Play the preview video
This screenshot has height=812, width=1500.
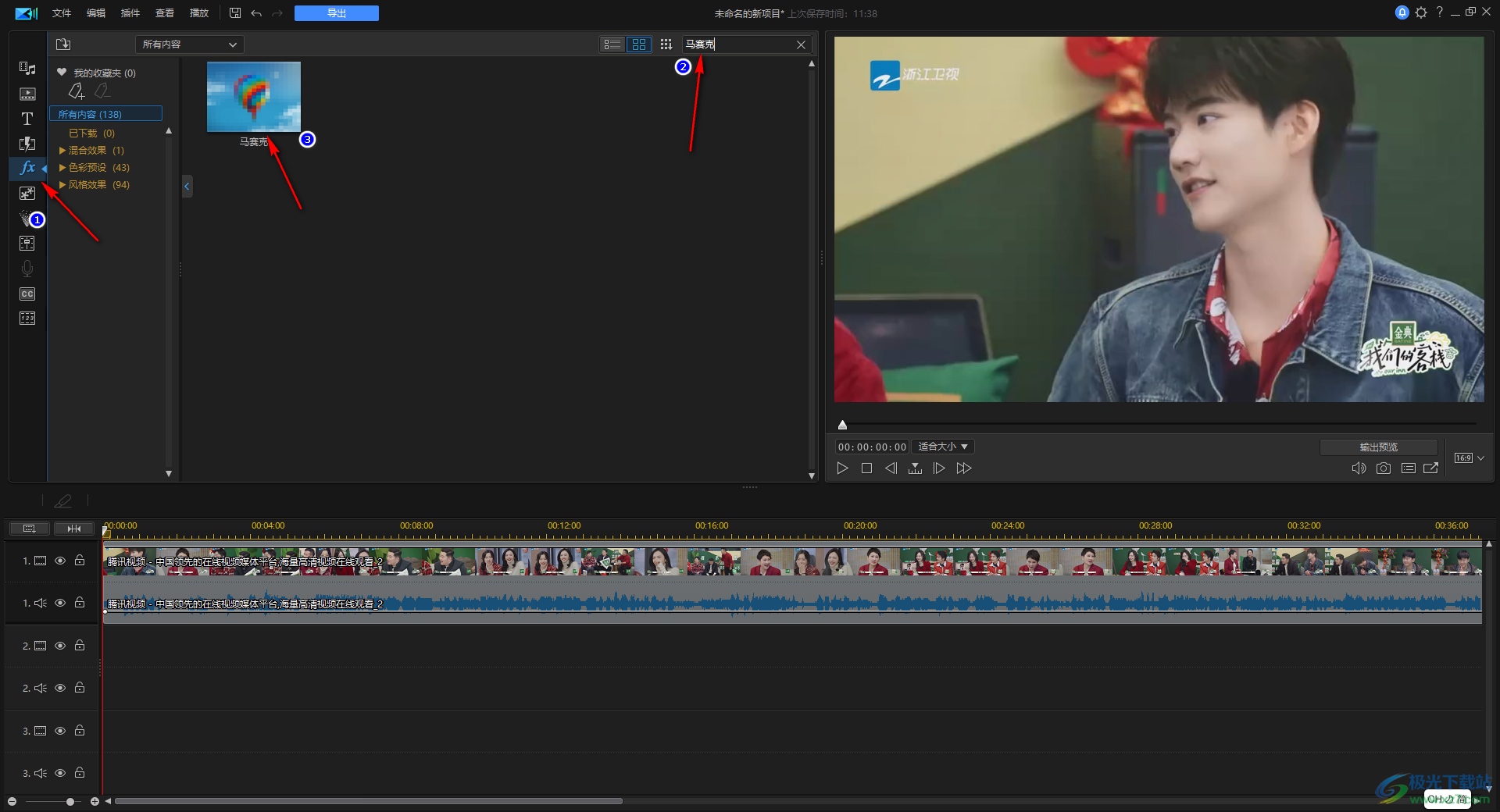point(842,468)
